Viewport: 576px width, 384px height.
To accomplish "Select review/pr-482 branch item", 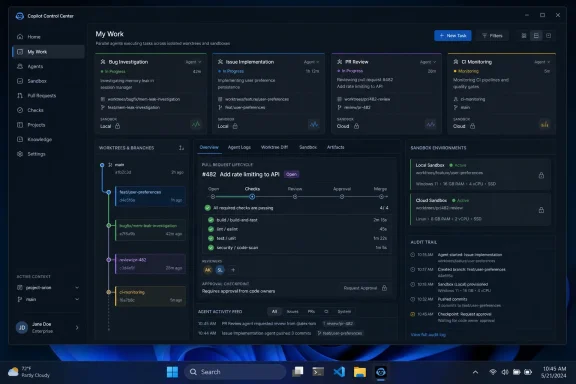I will tap(150, 264).
